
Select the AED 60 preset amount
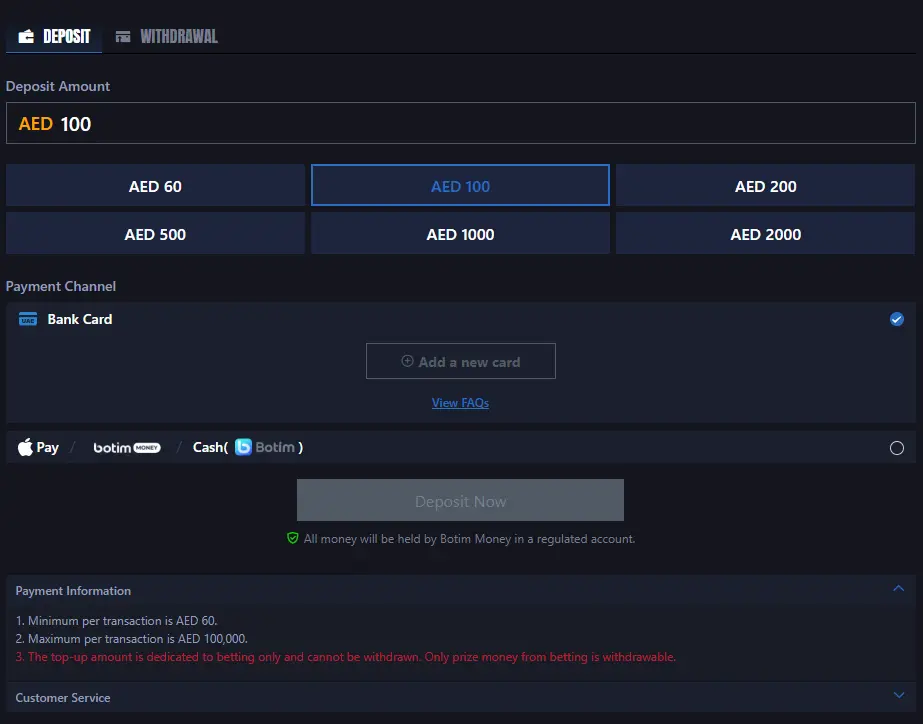pyautogui.click(x=155, y=186)
